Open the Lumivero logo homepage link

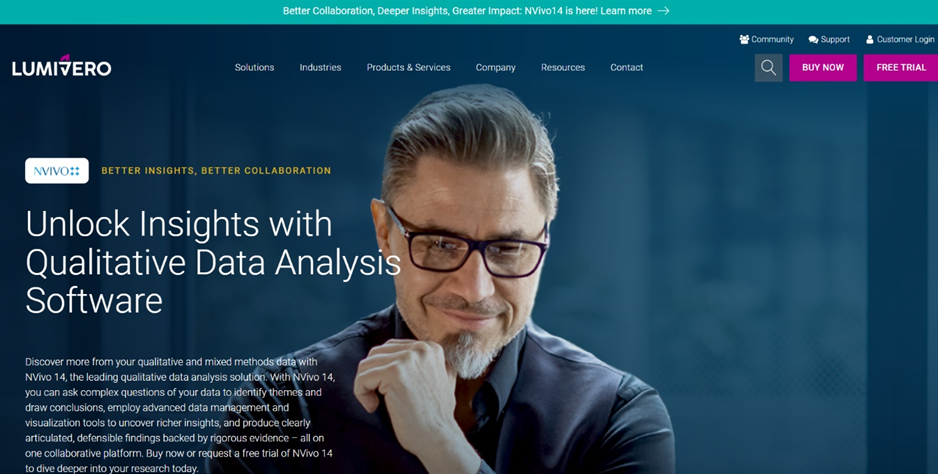(62, 66)
